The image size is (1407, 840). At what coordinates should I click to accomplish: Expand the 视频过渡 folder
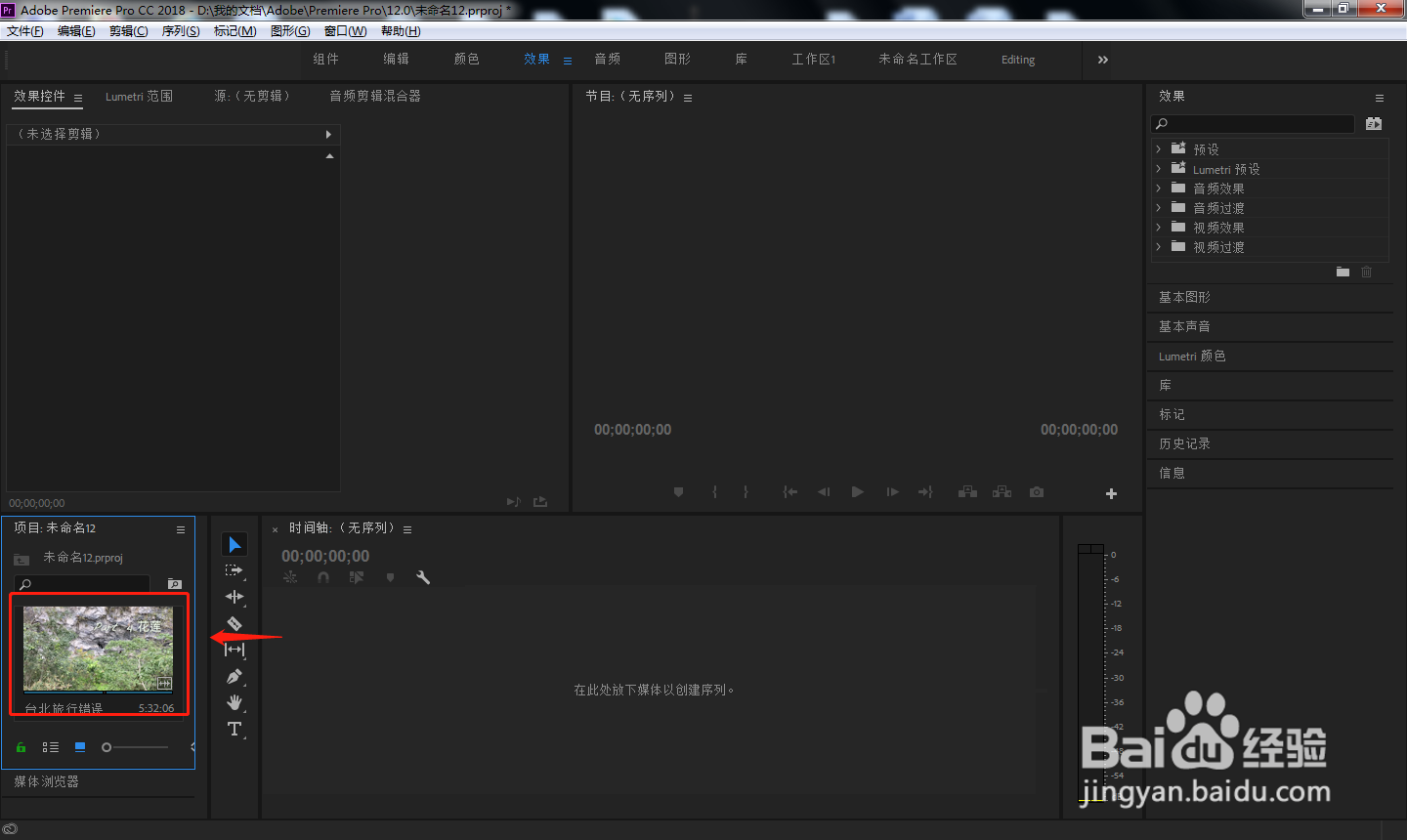(x=1159, y=246)
